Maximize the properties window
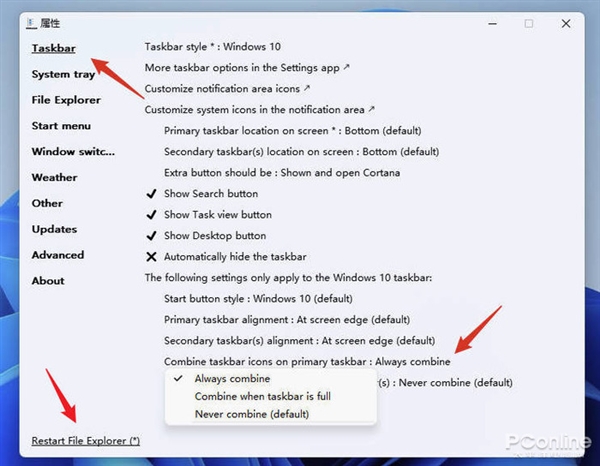The width and height of the screenshot is (600, 466). click(529, 24)
